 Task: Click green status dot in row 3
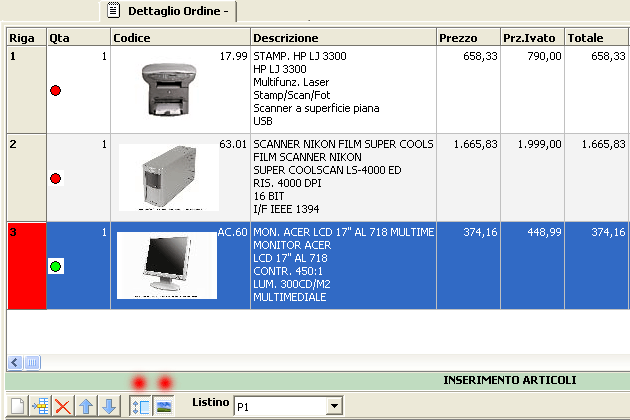click(55, 266)
